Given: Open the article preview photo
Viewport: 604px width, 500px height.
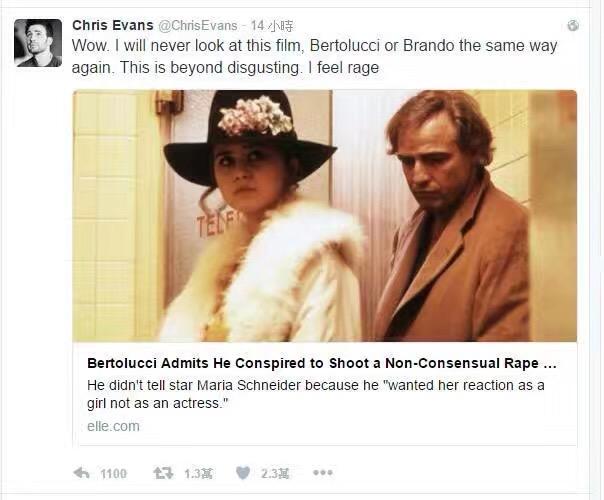Looking at the screenshot, I should coord(324,216).
